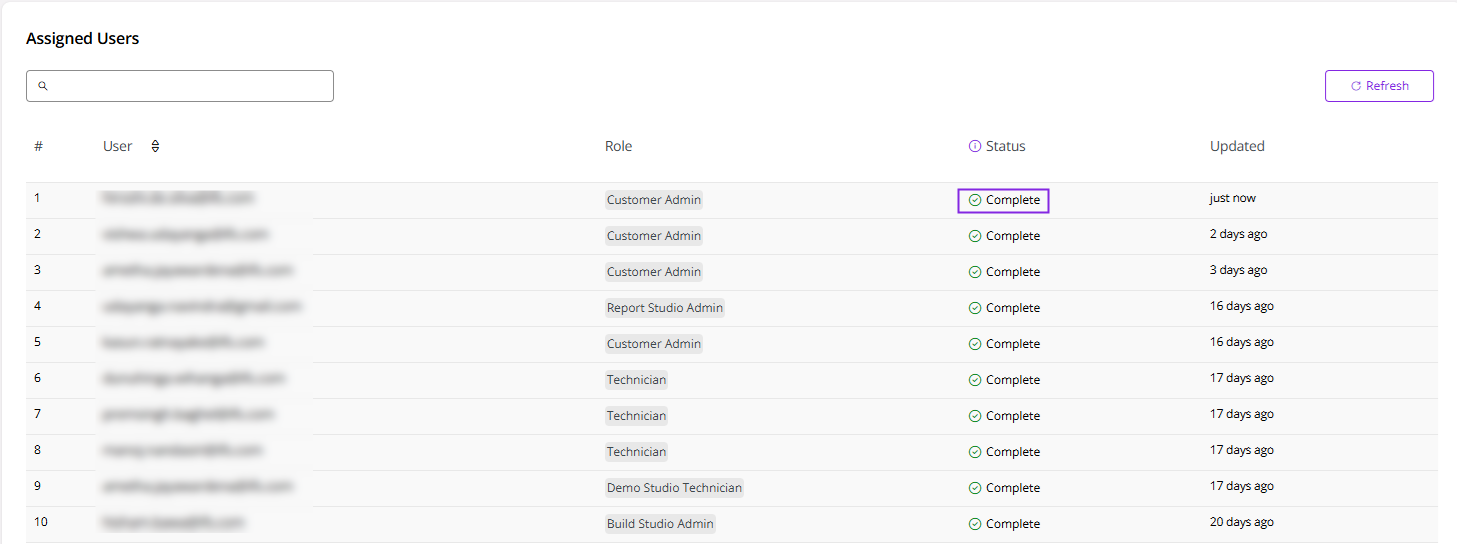Select the Complete status text in row 9

[1013, 488]
